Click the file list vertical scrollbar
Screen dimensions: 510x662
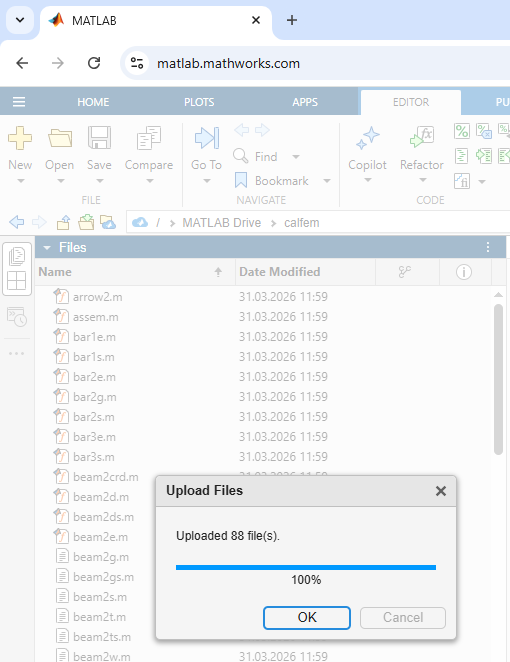coord(498,379)
